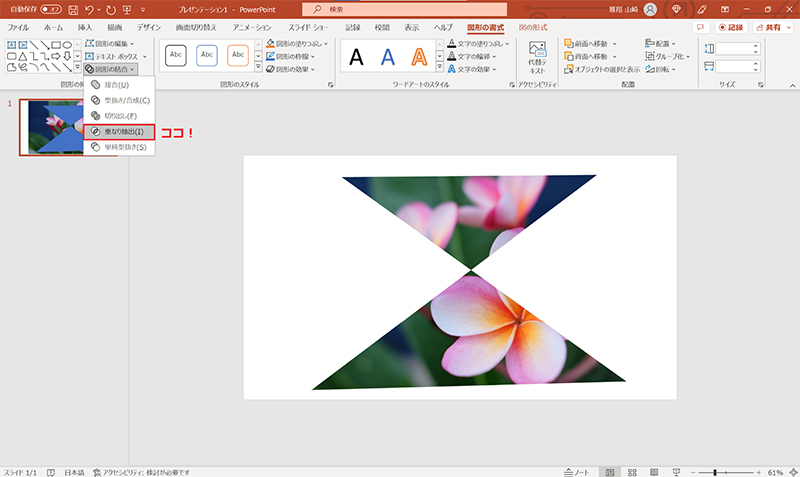
Task: Select the orange outlined WordArt A style
Action: tap(419, 57)
